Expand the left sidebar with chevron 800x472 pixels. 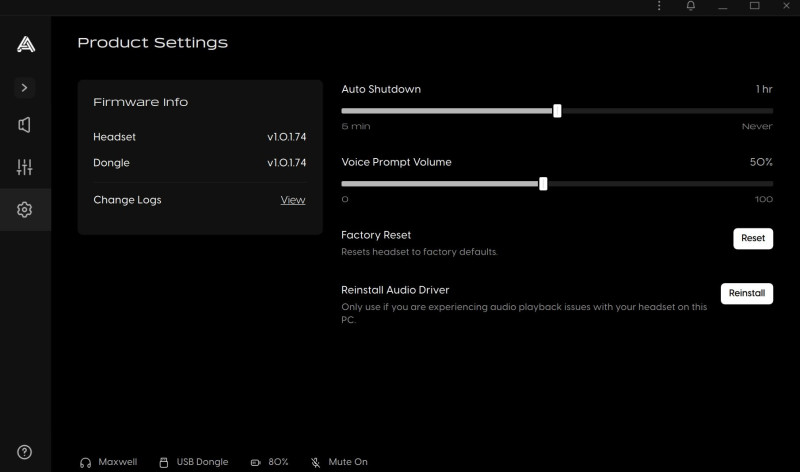pyautogui.click(x=25, y=88)
